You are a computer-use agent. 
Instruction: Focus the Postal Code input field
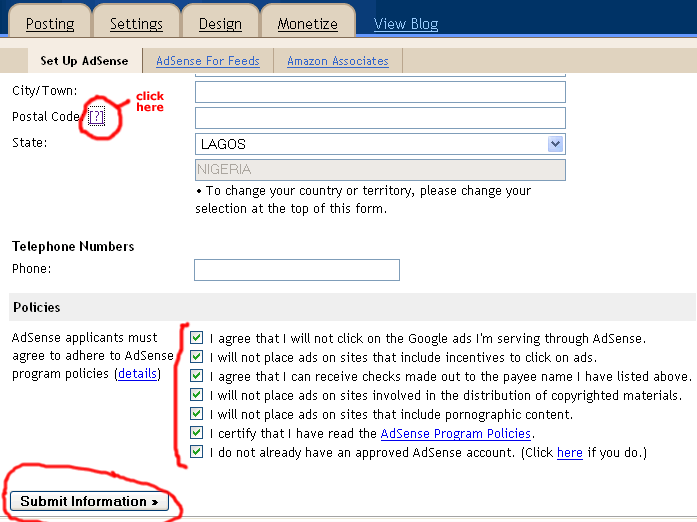380,118
